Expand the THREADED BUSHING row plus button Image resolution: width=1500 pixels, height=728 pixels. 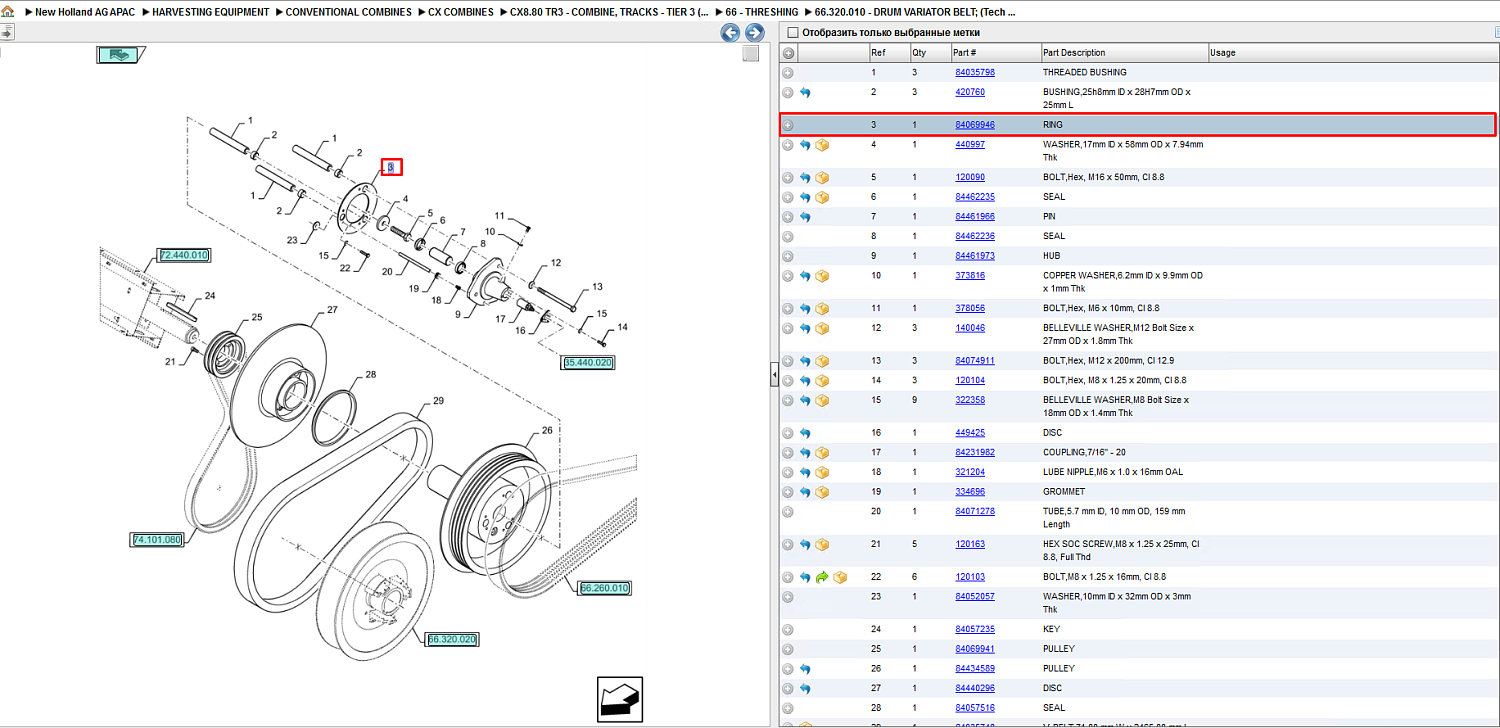788,73
